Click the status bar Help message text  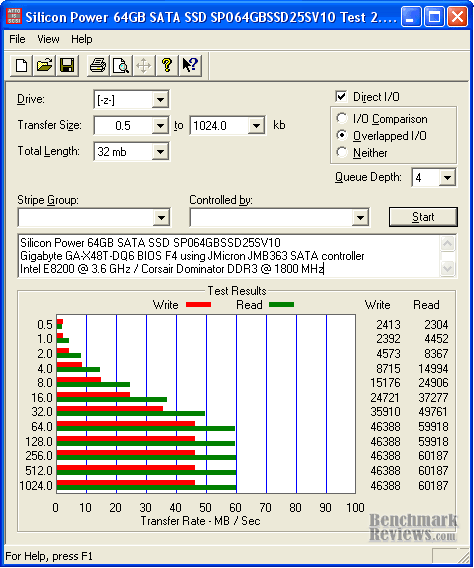point(49,556)
